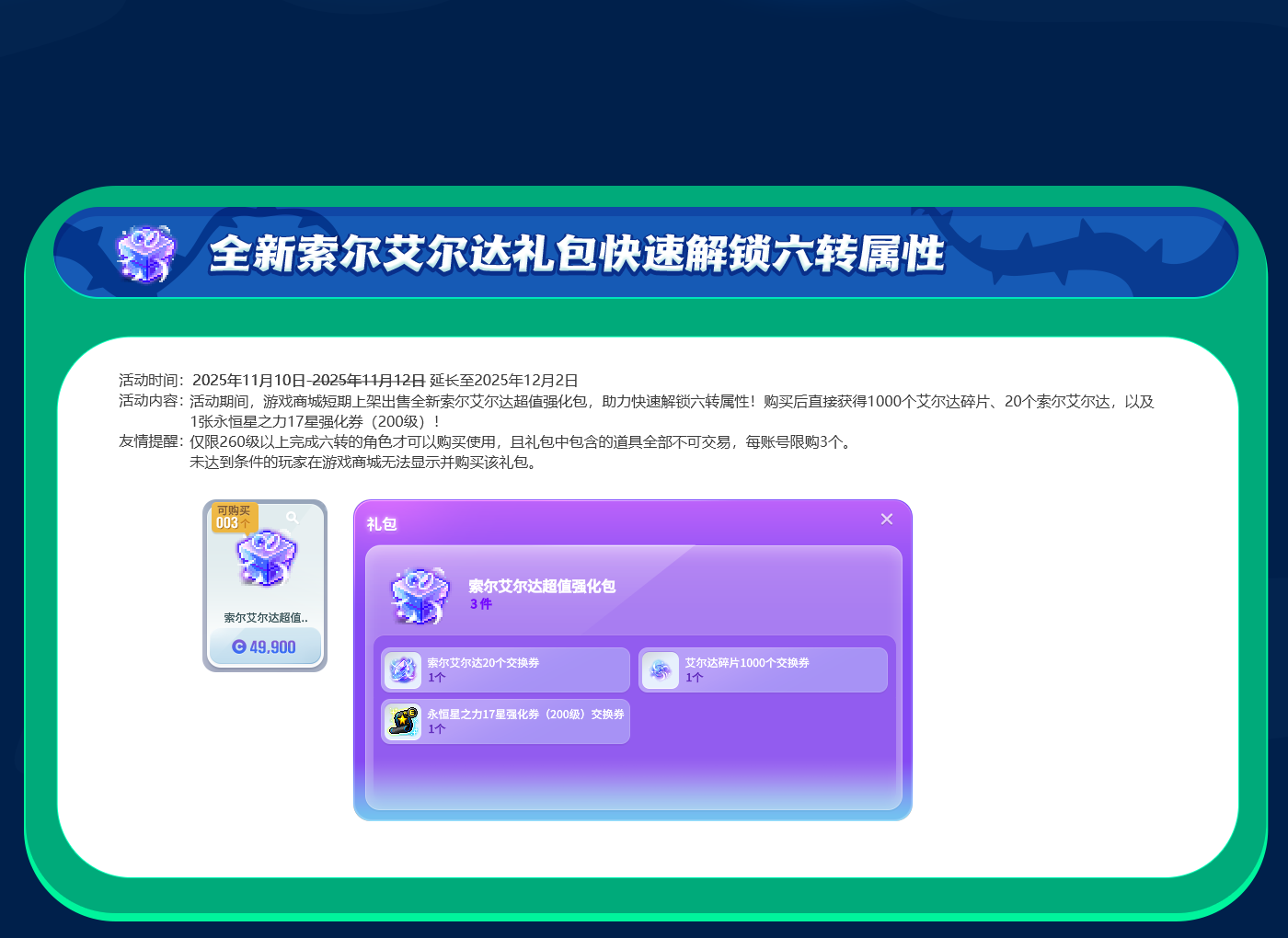
Task: Click the magnifier icon on shop item card
Action: (x=293, y=518)
